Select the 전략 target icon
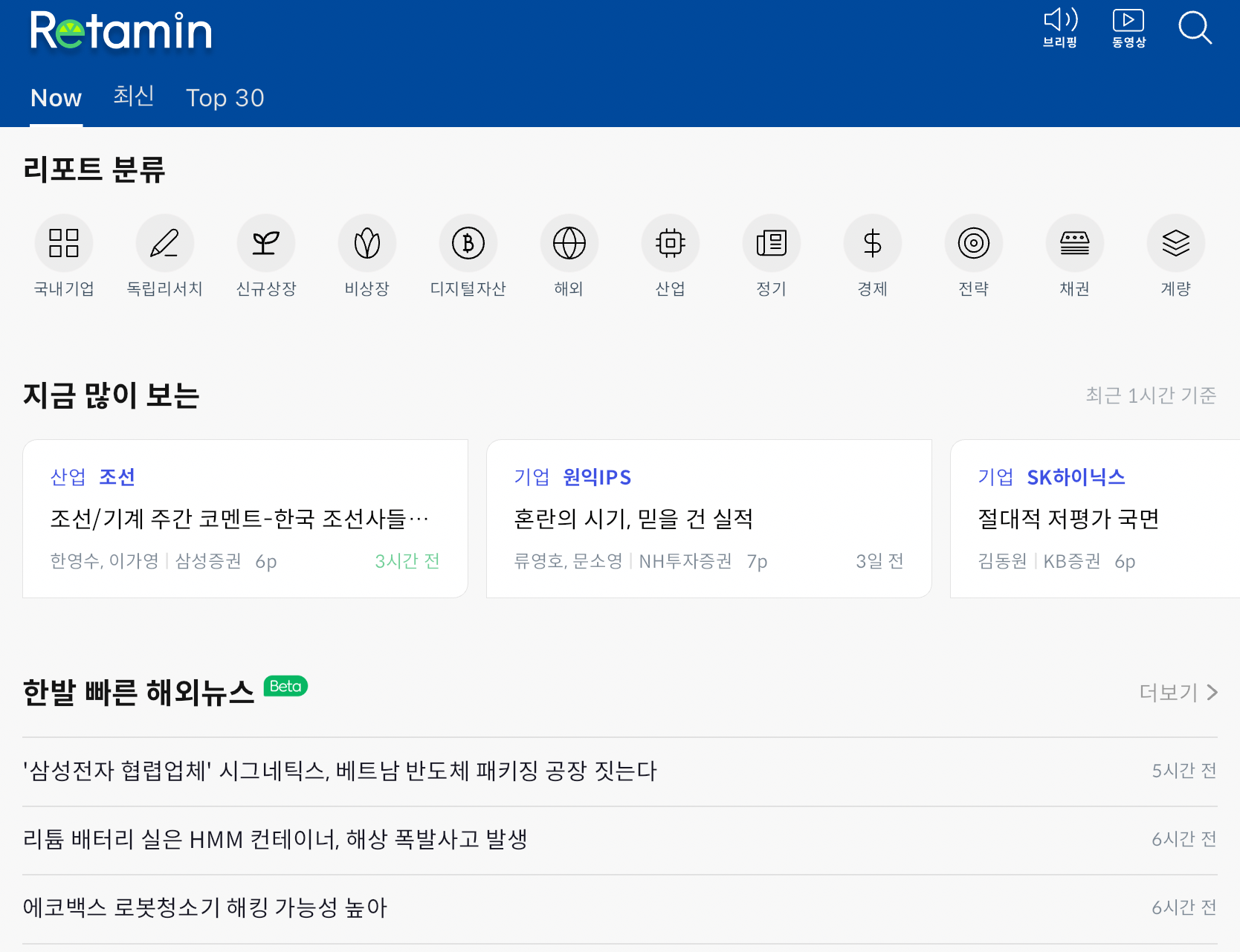 (x=974, y=243)
